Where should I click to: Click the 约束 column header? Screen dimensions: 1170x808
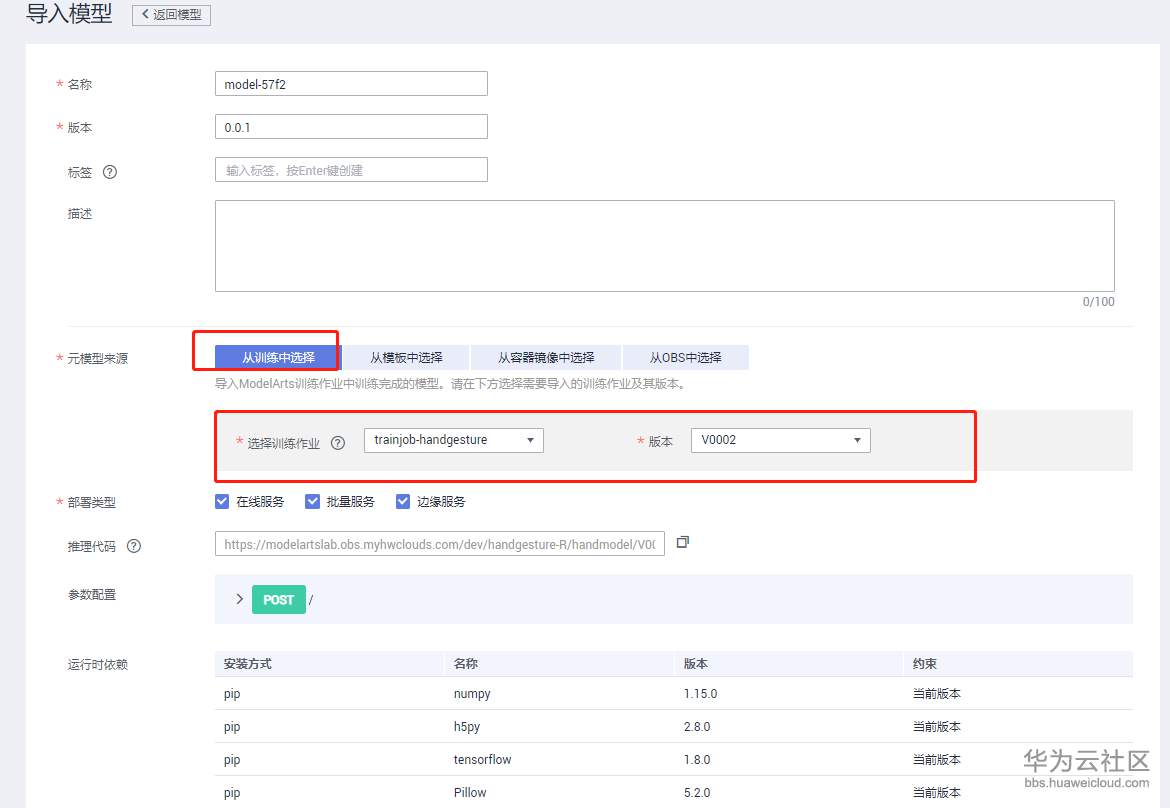coord(925,663)
